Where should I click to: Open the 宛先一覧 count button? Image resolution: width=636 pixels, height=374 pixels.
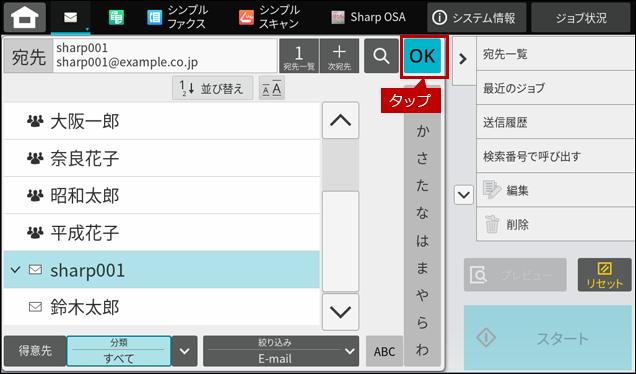pyautogui.click(x=299, y=56)
